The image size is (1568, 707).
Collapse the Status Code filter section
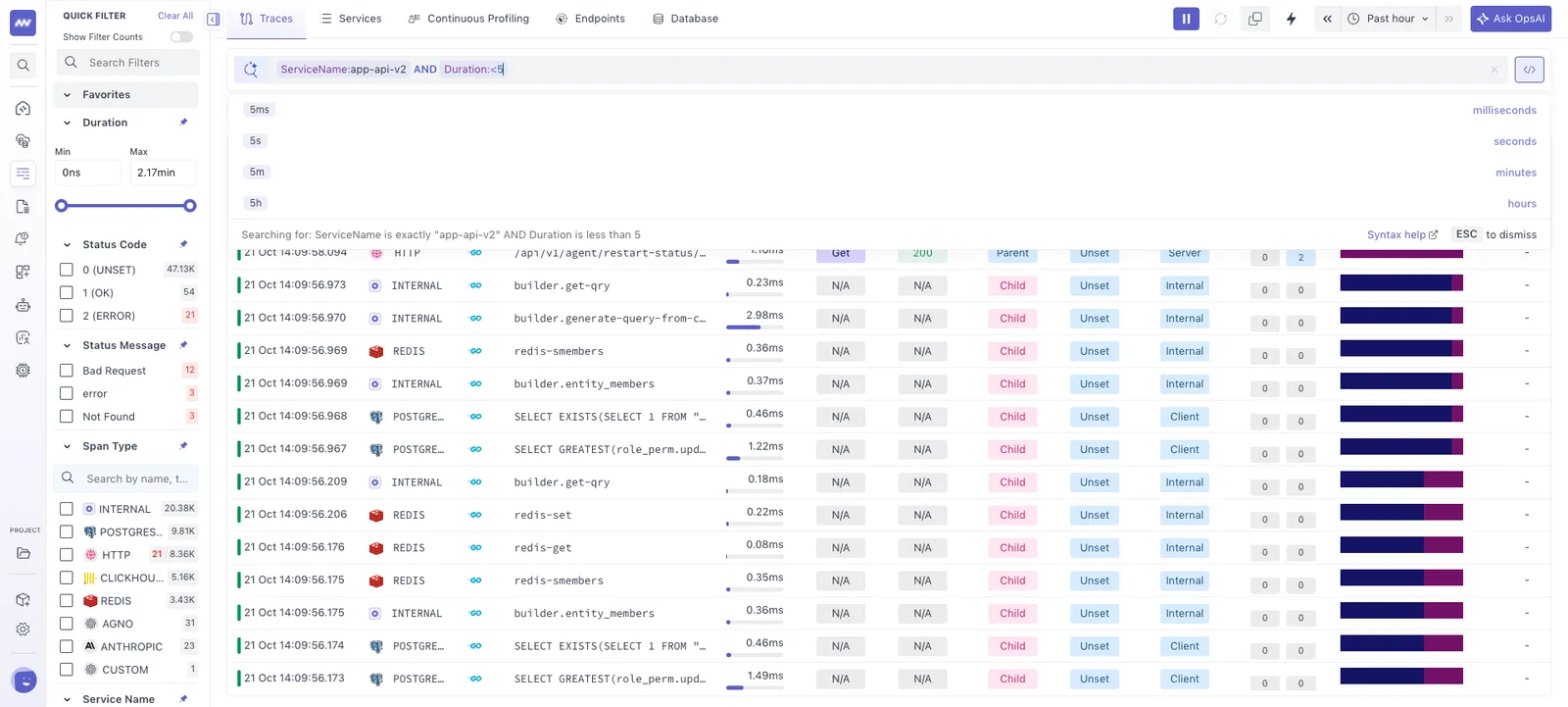coord(67,244)
